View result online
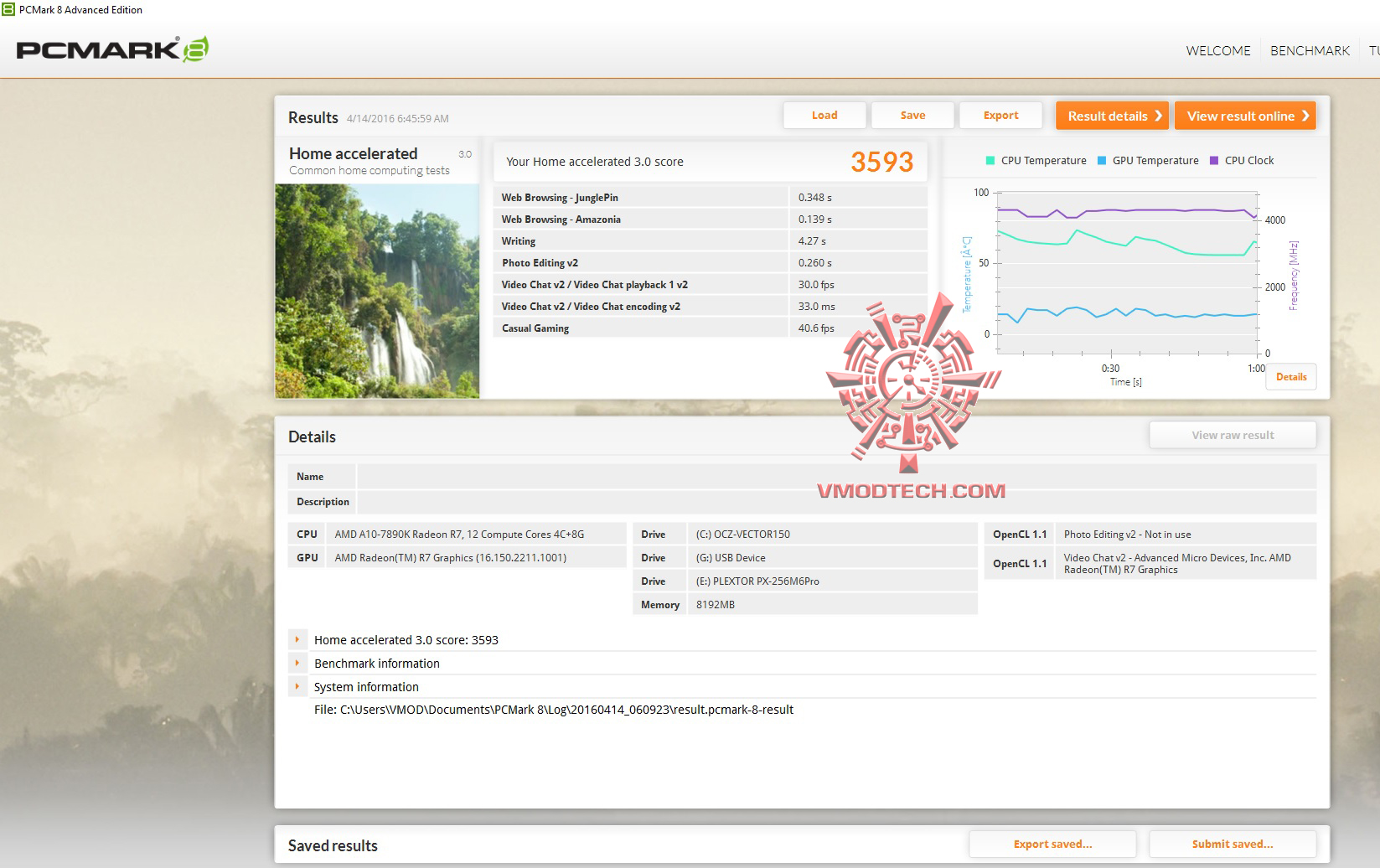1380x868 pixels. tap(1245, 116)
